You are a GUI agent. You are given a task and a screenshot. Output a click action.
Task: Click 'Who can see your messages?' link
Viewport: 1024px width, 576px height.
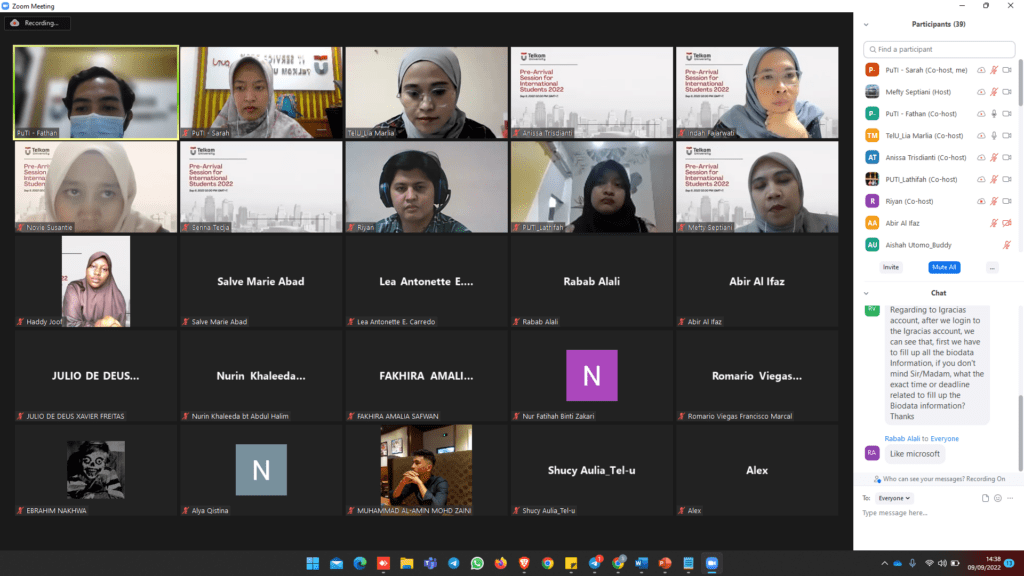(x=923, y=479)
